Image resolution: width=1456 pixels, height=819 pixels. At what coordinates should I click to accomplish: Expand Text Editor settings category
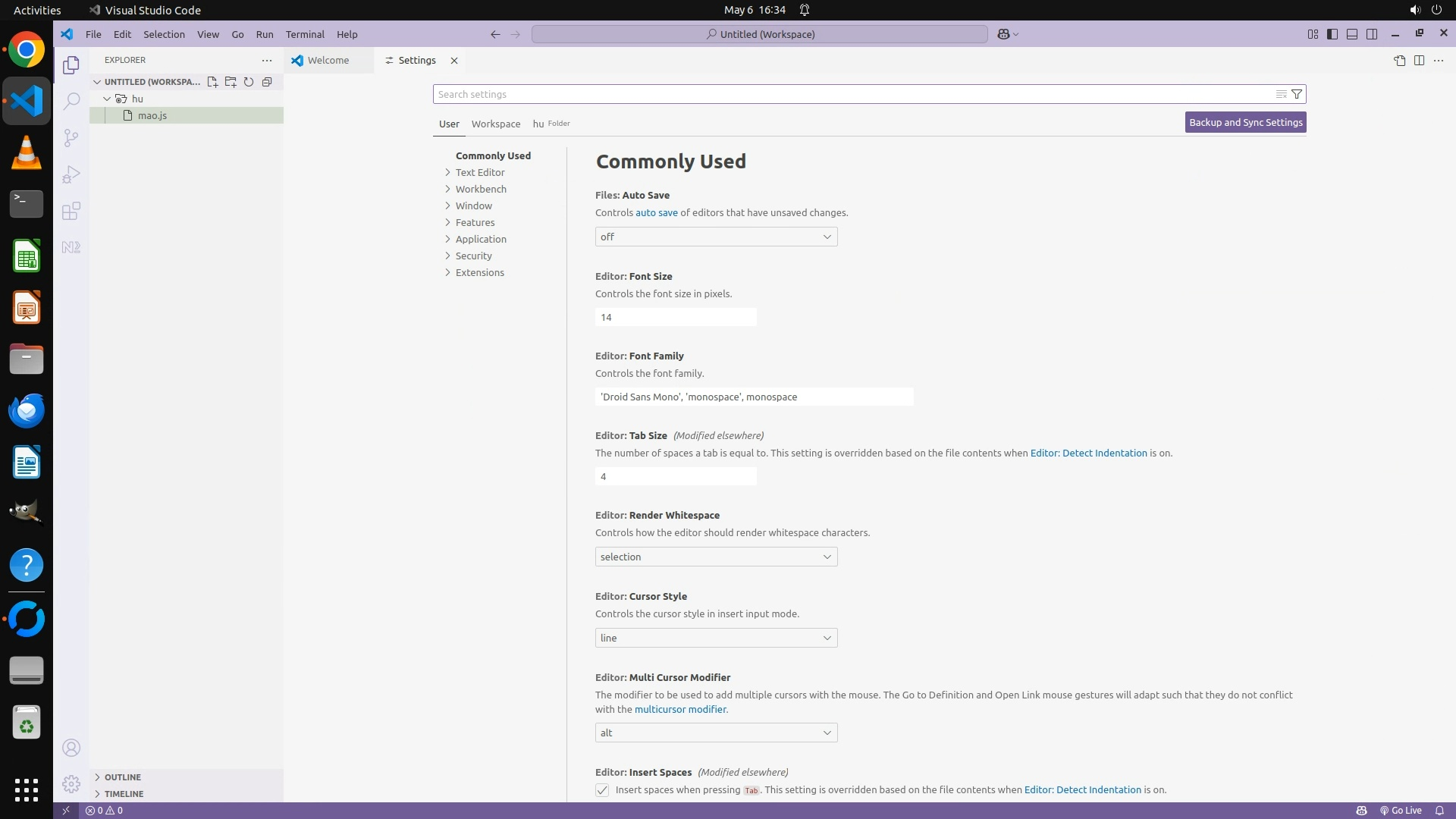[479, 172]
